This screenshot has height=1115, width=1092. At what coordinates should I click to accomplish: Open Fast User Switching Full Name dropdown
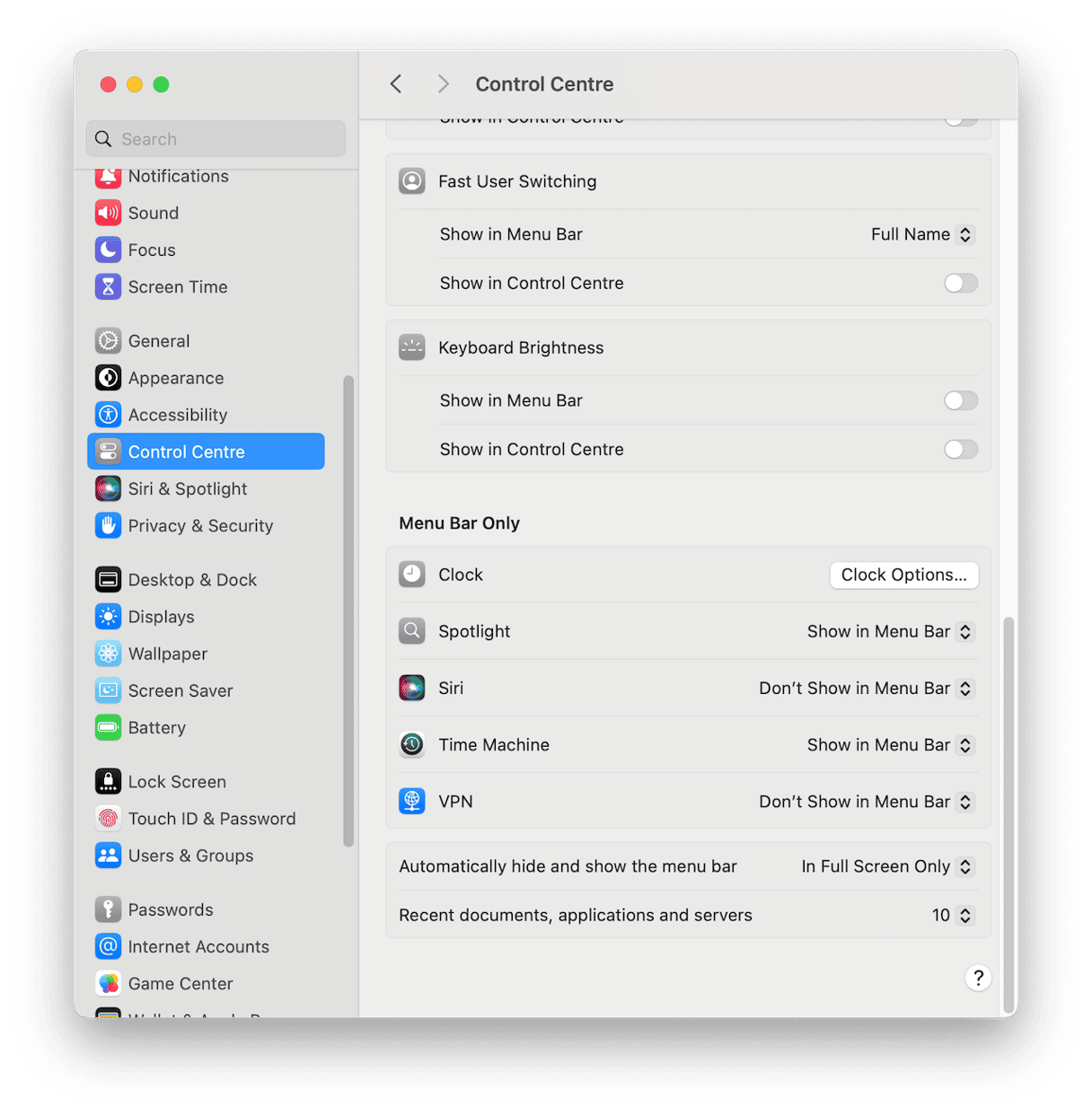pos(921,234)
